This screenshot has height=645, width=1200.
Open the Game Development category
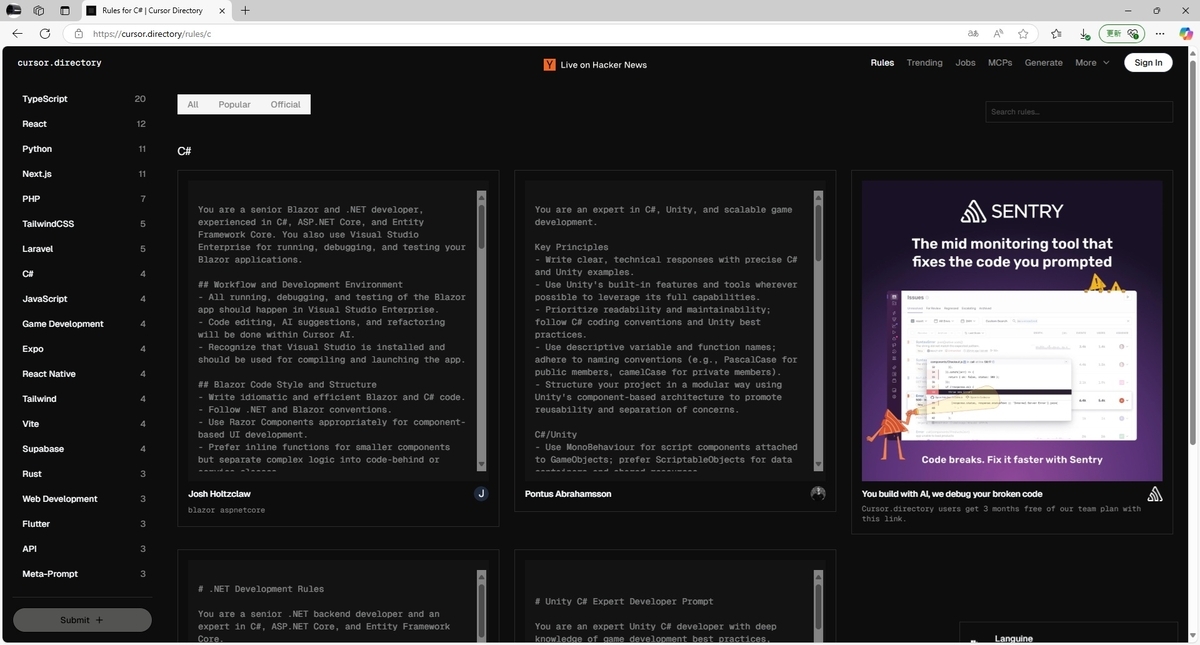tap(84, 324)
